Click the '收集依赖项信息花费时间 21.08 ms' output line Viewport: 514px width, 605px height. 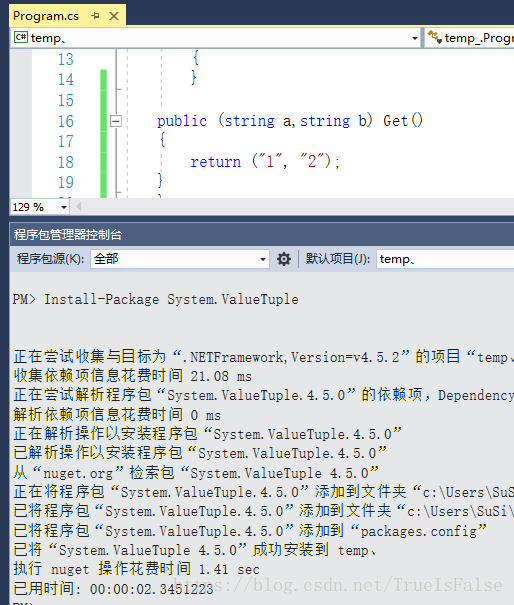pos(132,375)
